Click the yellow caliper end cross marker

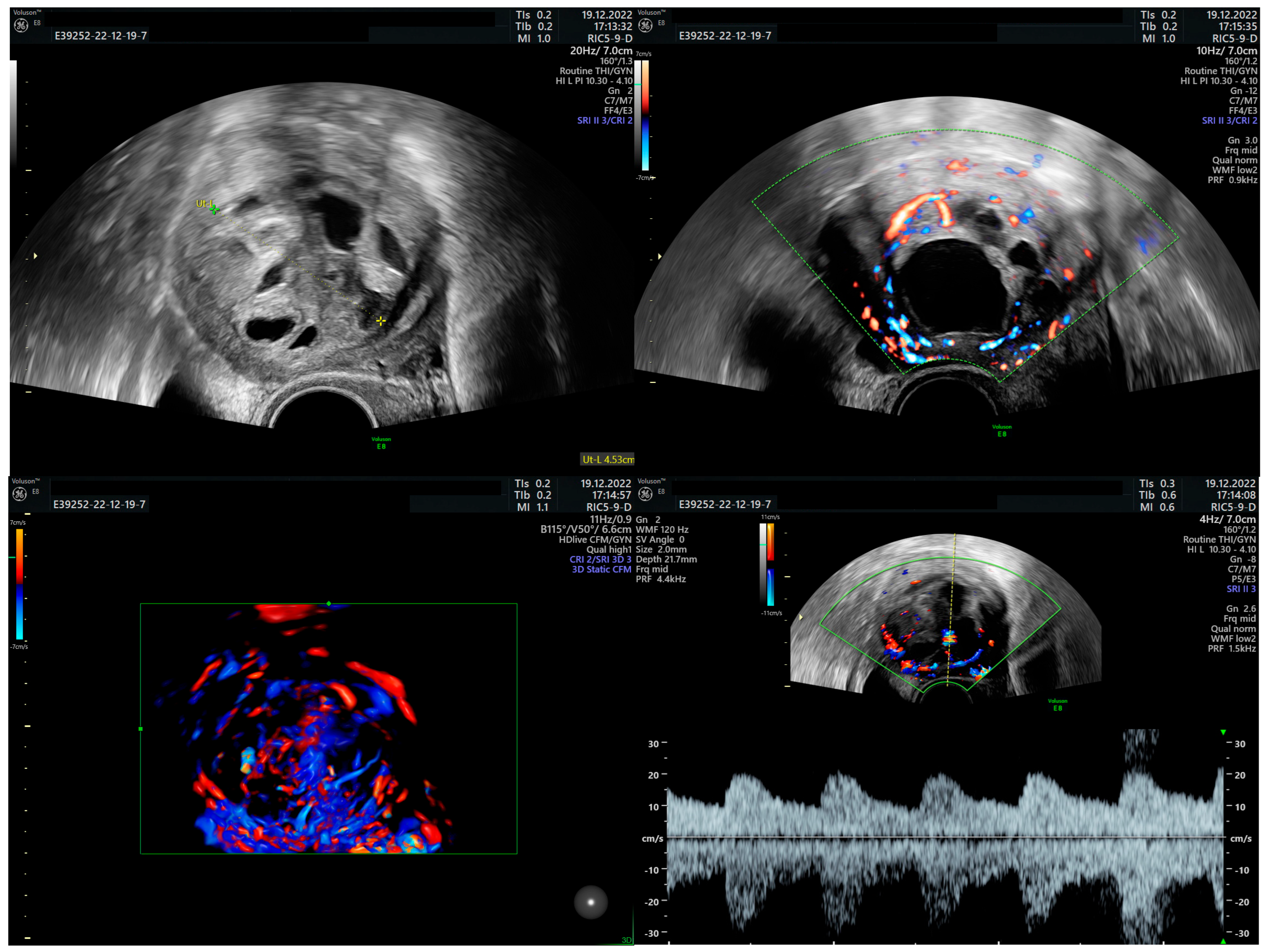381,322
